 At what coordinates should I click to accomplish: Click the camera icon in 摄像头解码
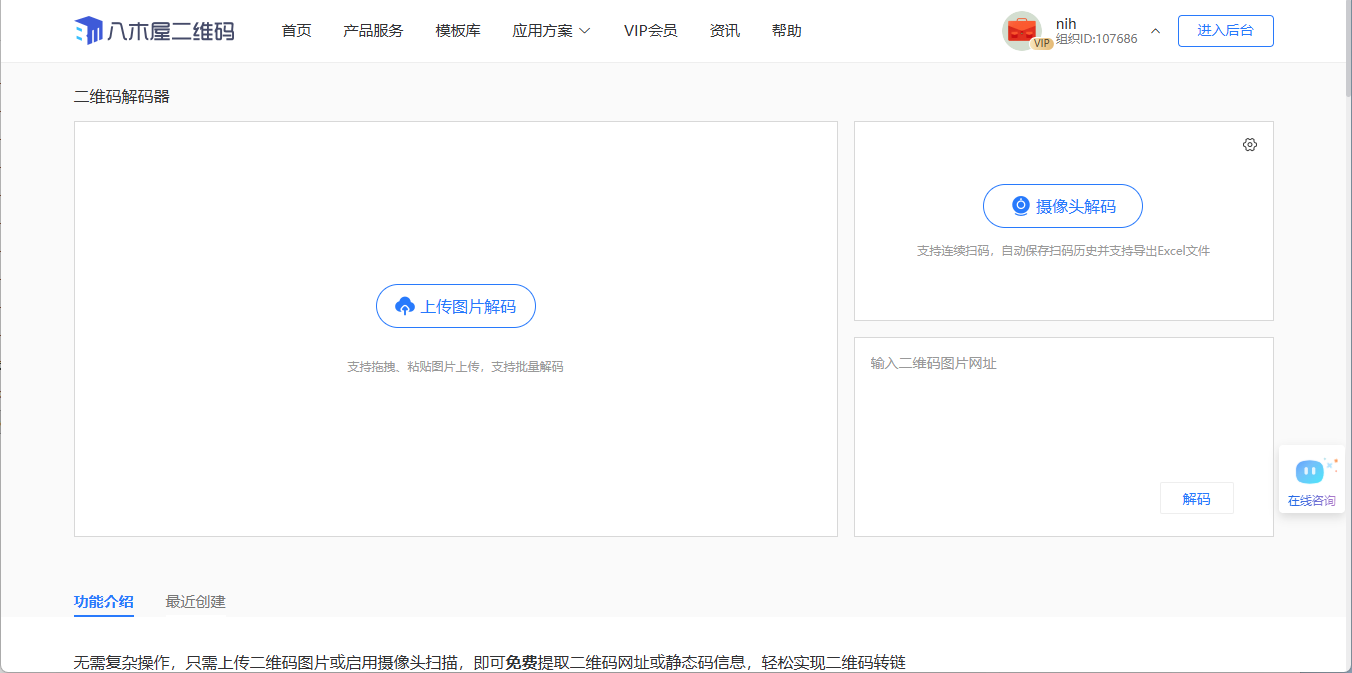[x=1020, y=206]
